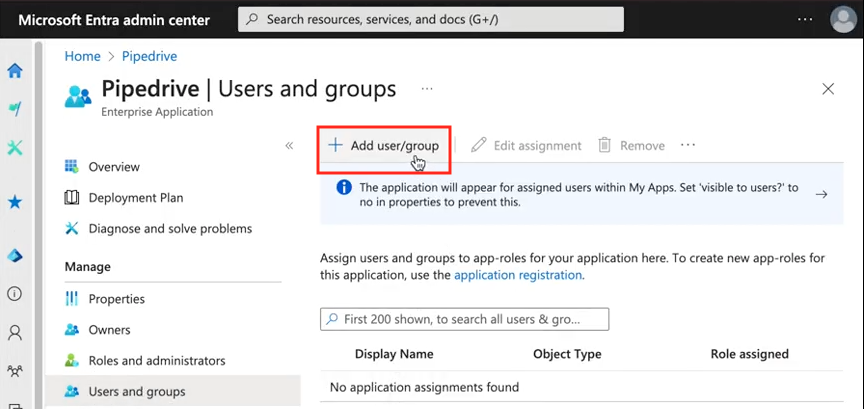Open the ellipsis menu beside page title

pyautogui.click(x=427, y=89)
